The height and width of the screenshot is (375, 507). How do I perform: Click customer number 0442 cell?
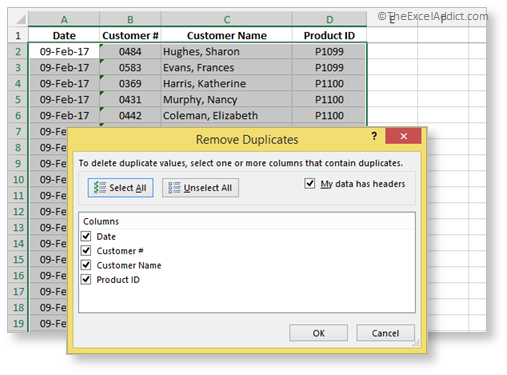point(130,115)
